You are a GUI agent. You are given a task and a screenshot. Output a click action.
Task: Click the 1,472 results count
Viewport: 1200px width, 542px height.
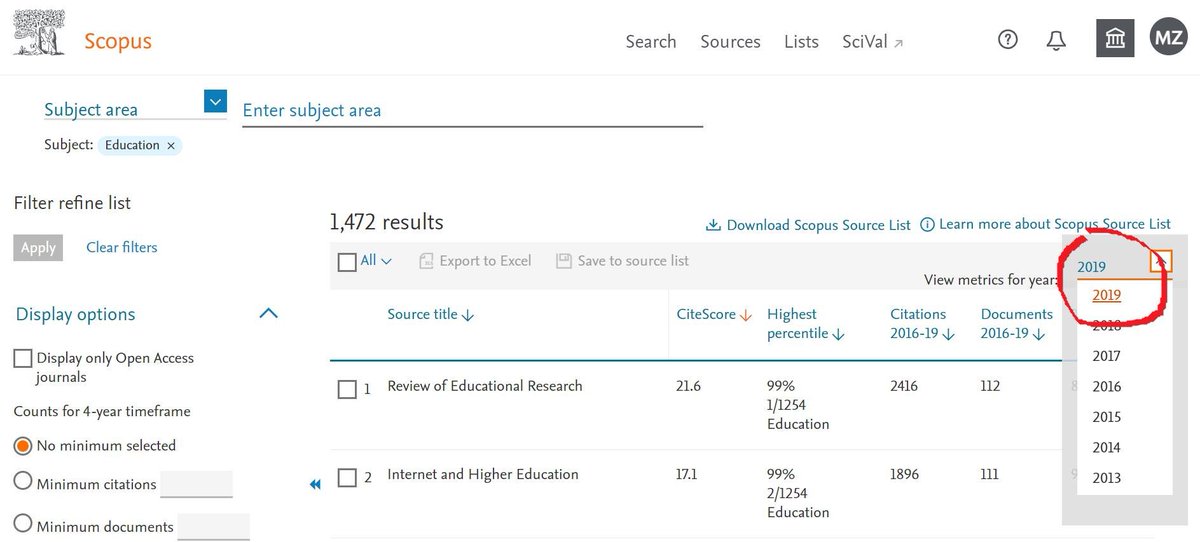click(x=386, y=222)
